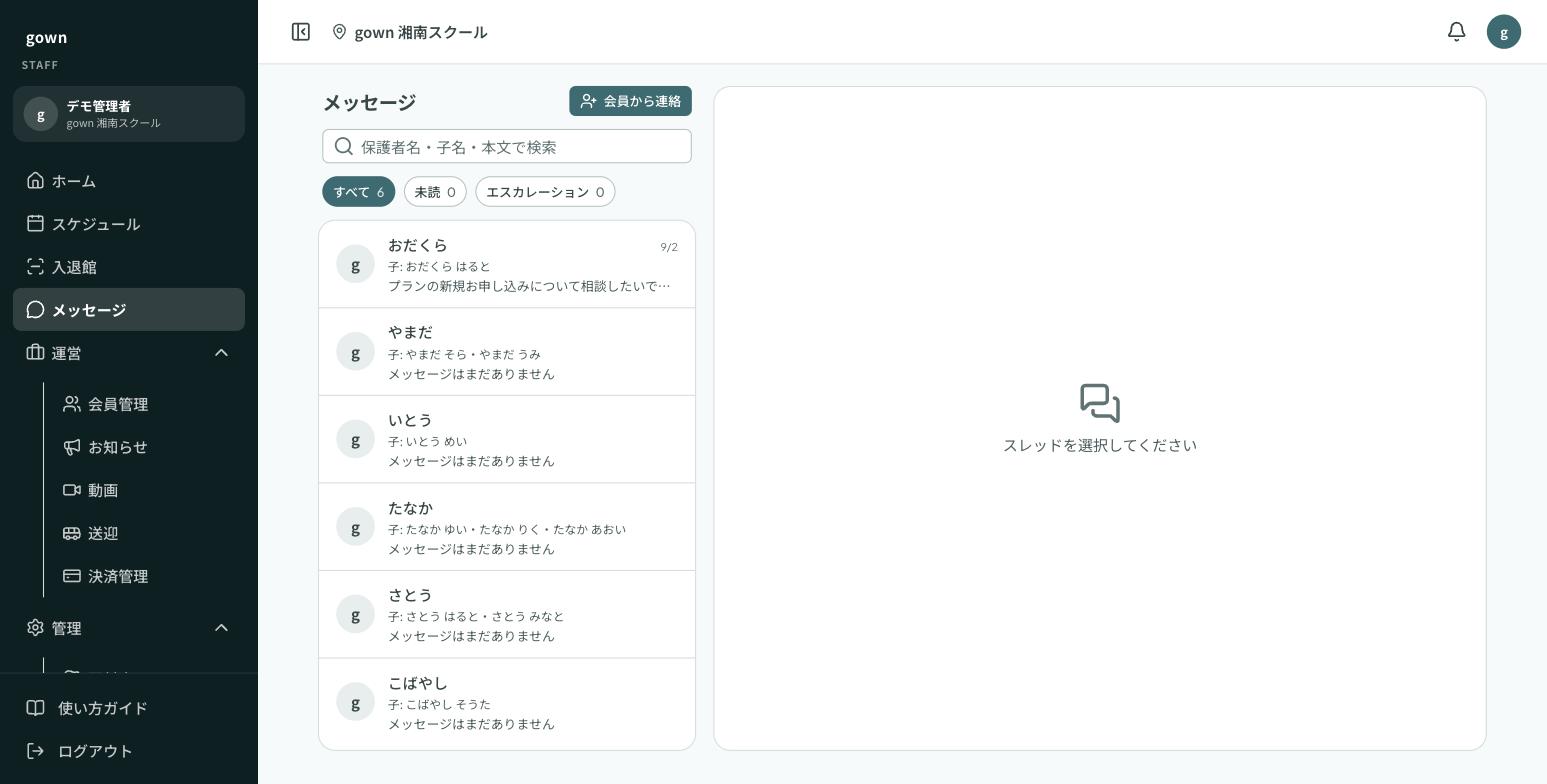This screenshot has height=784, width=1547.
Task: Click the ログアウト exit icon
Action: [36, 751]
